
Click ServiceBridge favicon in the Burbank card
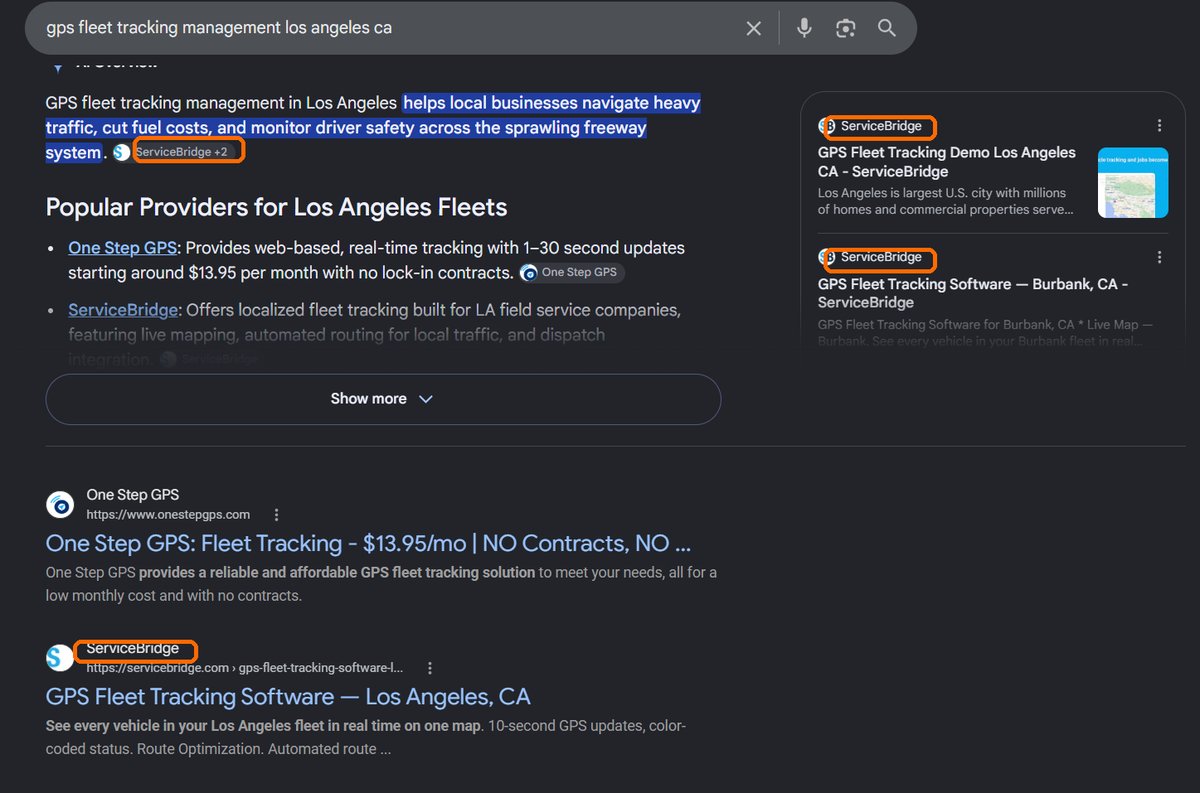pos(826,257)
